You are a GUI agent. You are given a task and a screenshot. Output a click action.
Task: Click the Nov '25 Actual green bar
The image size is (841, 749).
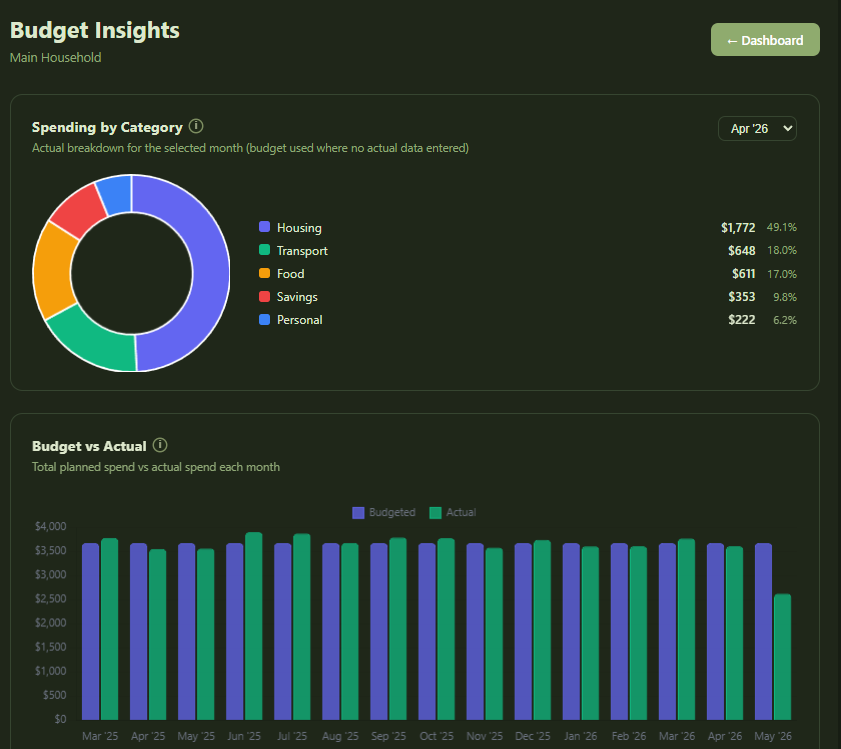(494, 634)
